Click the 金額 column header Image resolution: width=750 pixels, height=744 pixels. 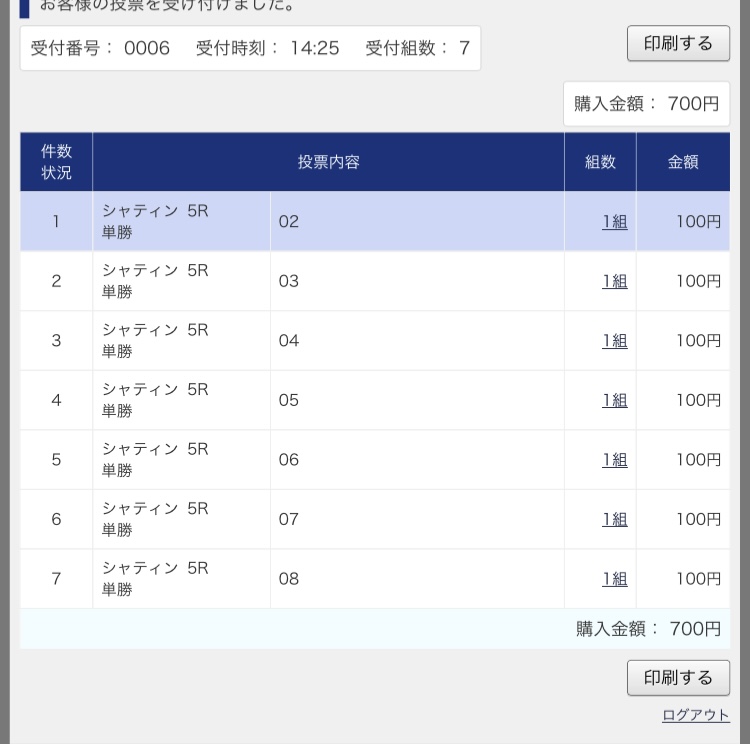click(683, 162)
